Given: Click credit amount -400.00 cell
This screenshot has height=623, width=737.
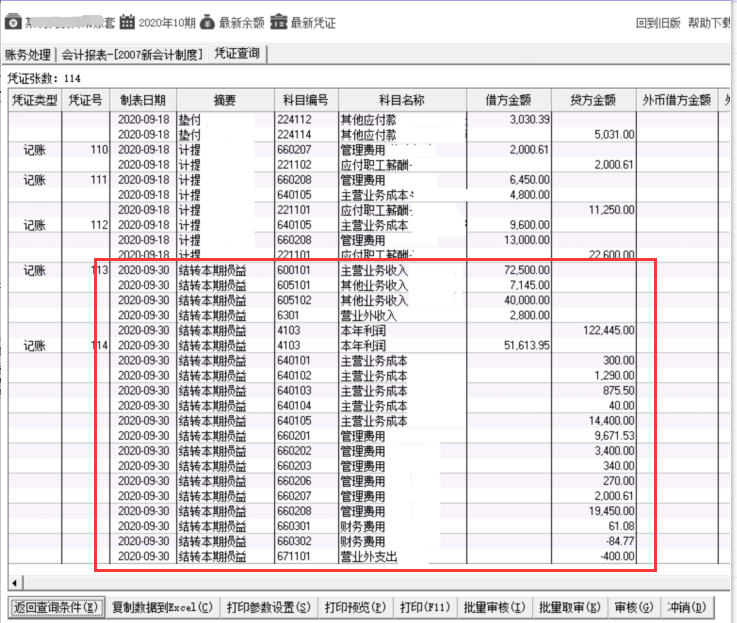Looking at the screenshot, I should 593,556.
